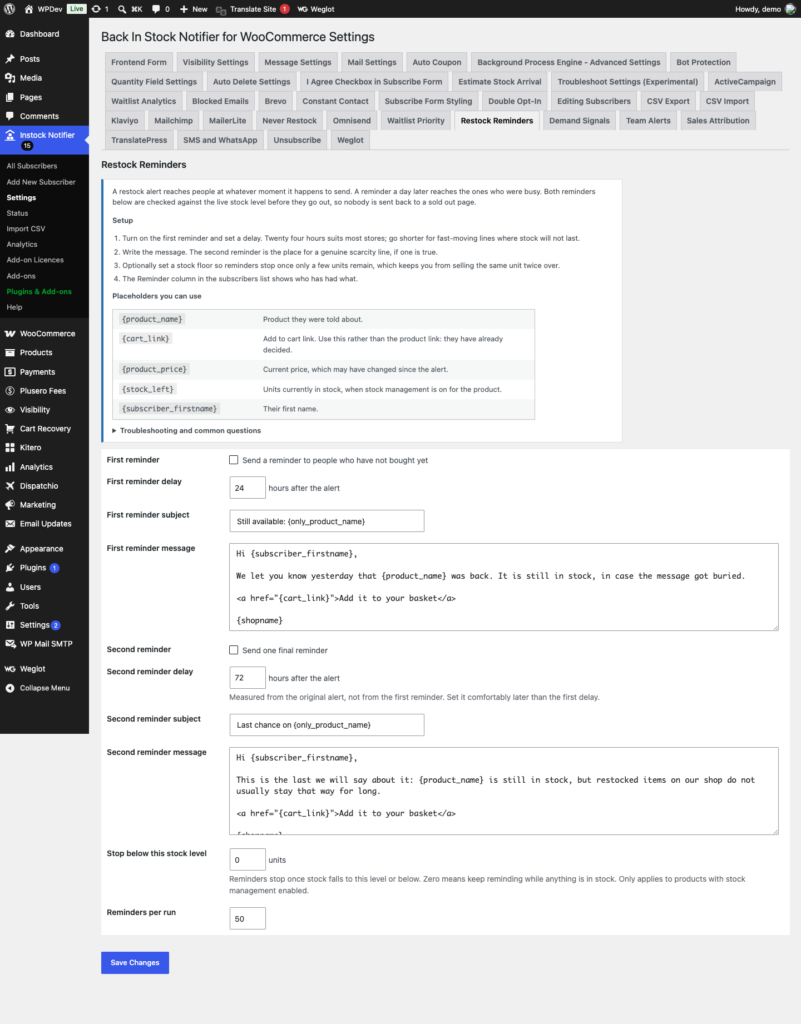
Task: Switch to Waitlist Analytics tab
Action: [x=144, y=101]
